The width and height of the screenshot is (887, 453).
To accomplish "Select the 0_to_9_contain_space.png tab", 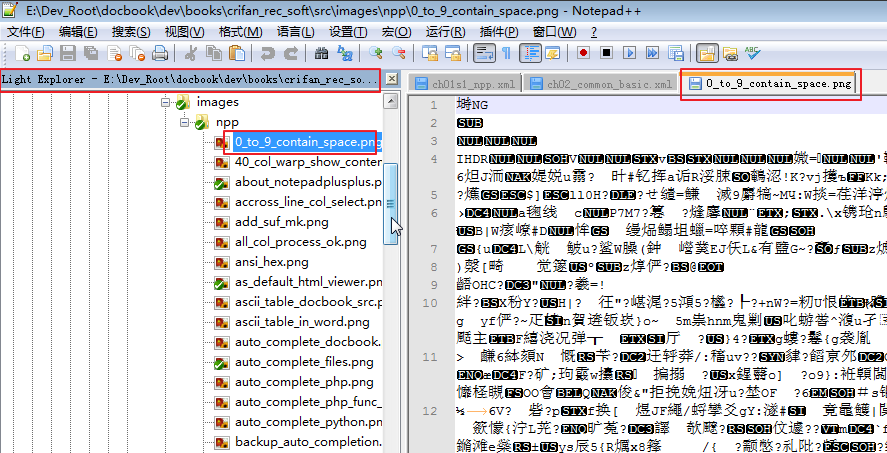I will point(769,84).
